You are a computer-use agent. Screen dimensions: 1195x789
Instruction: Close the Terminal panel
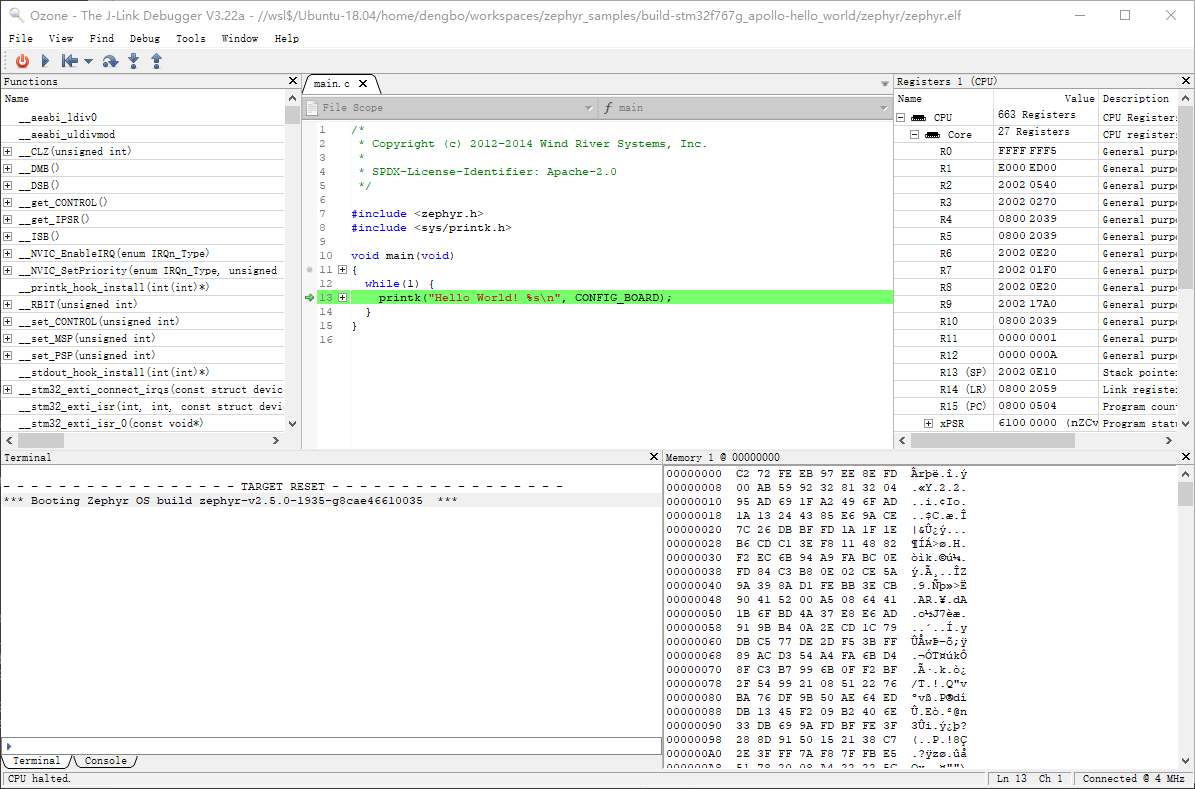[x=653, y=457]
